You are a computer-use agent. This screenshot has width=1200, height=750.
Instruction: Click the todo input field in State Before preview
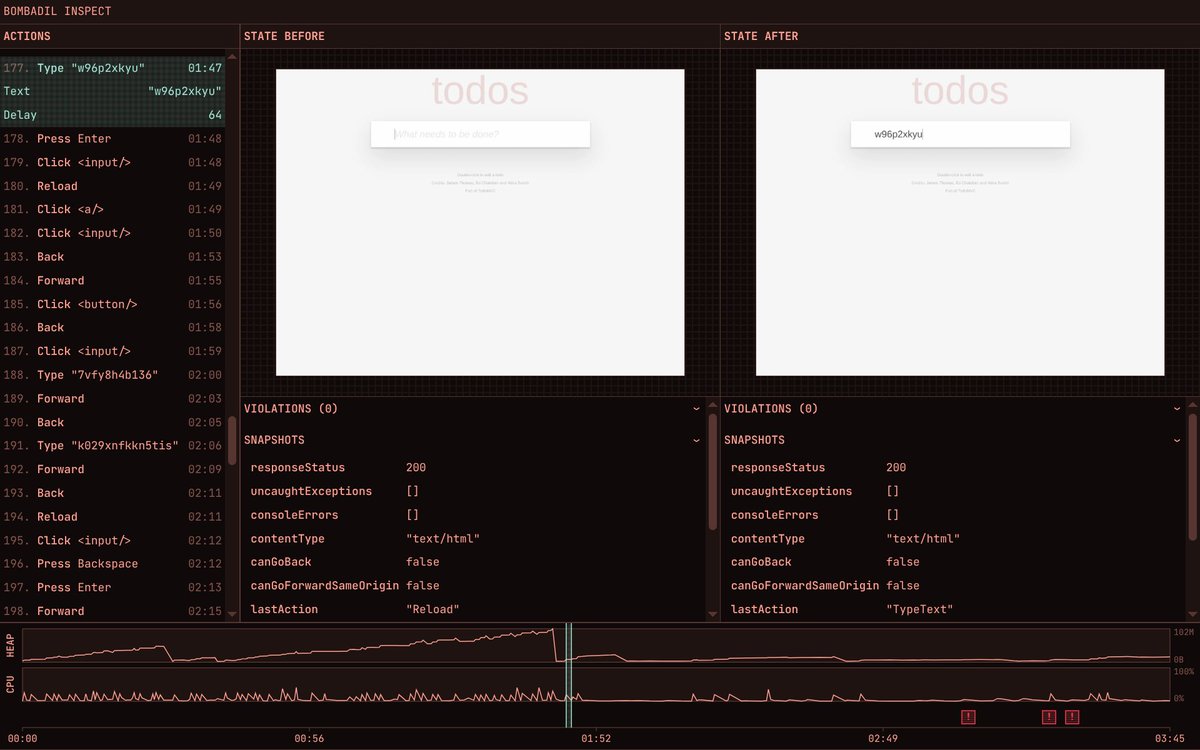pos(480,133)
